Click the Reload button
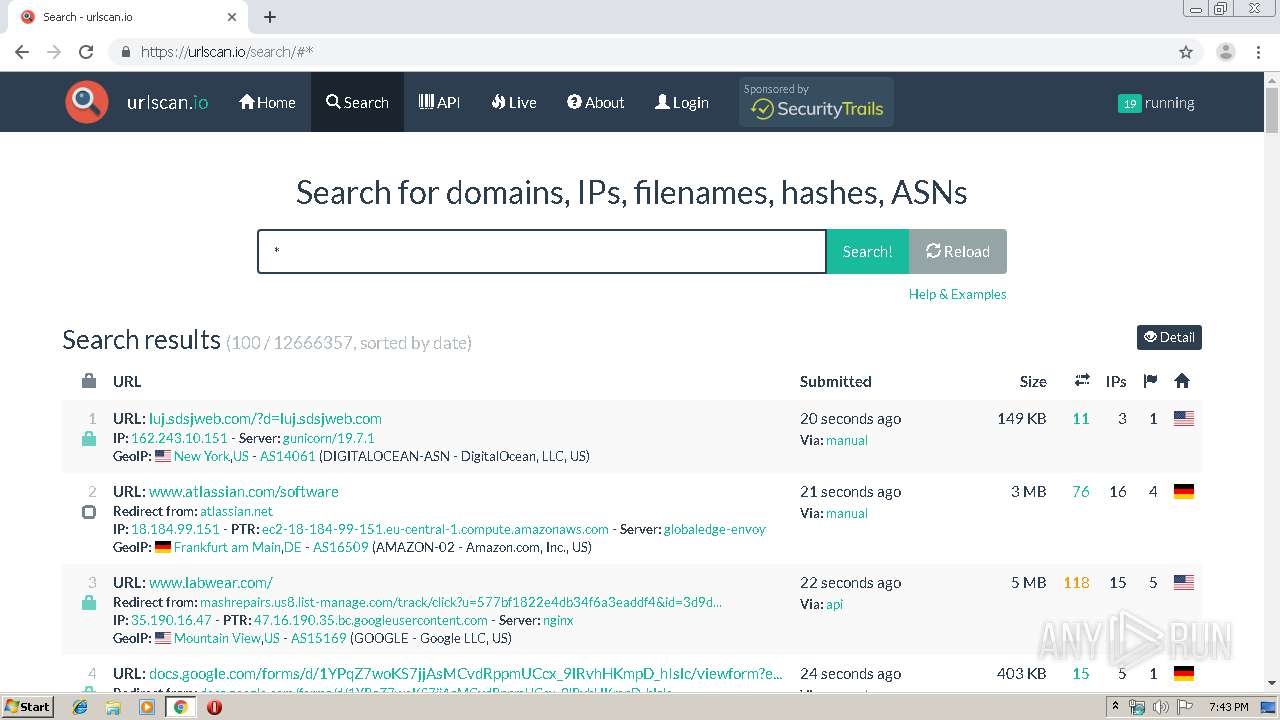 point(958,251)
